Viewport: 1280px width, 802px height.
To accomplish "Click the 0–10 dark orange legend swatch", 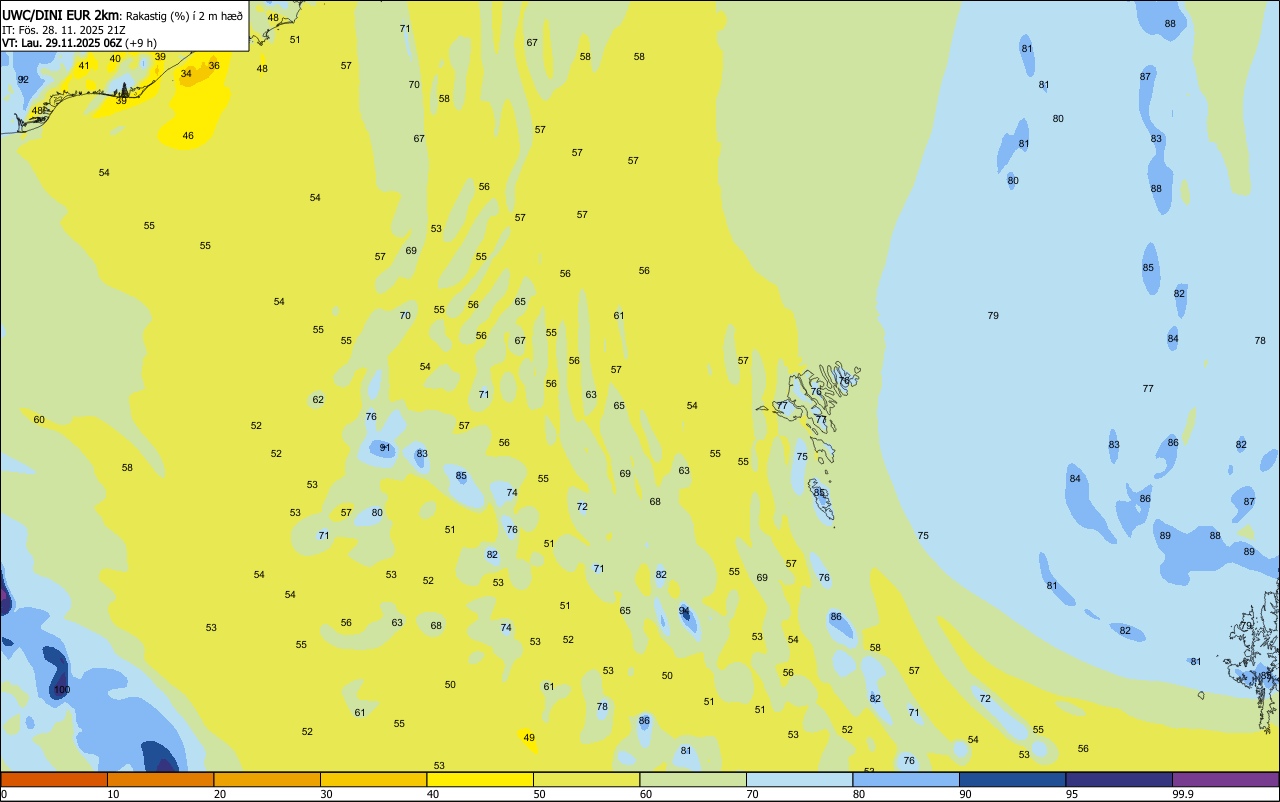I will [x=54, y=779].
